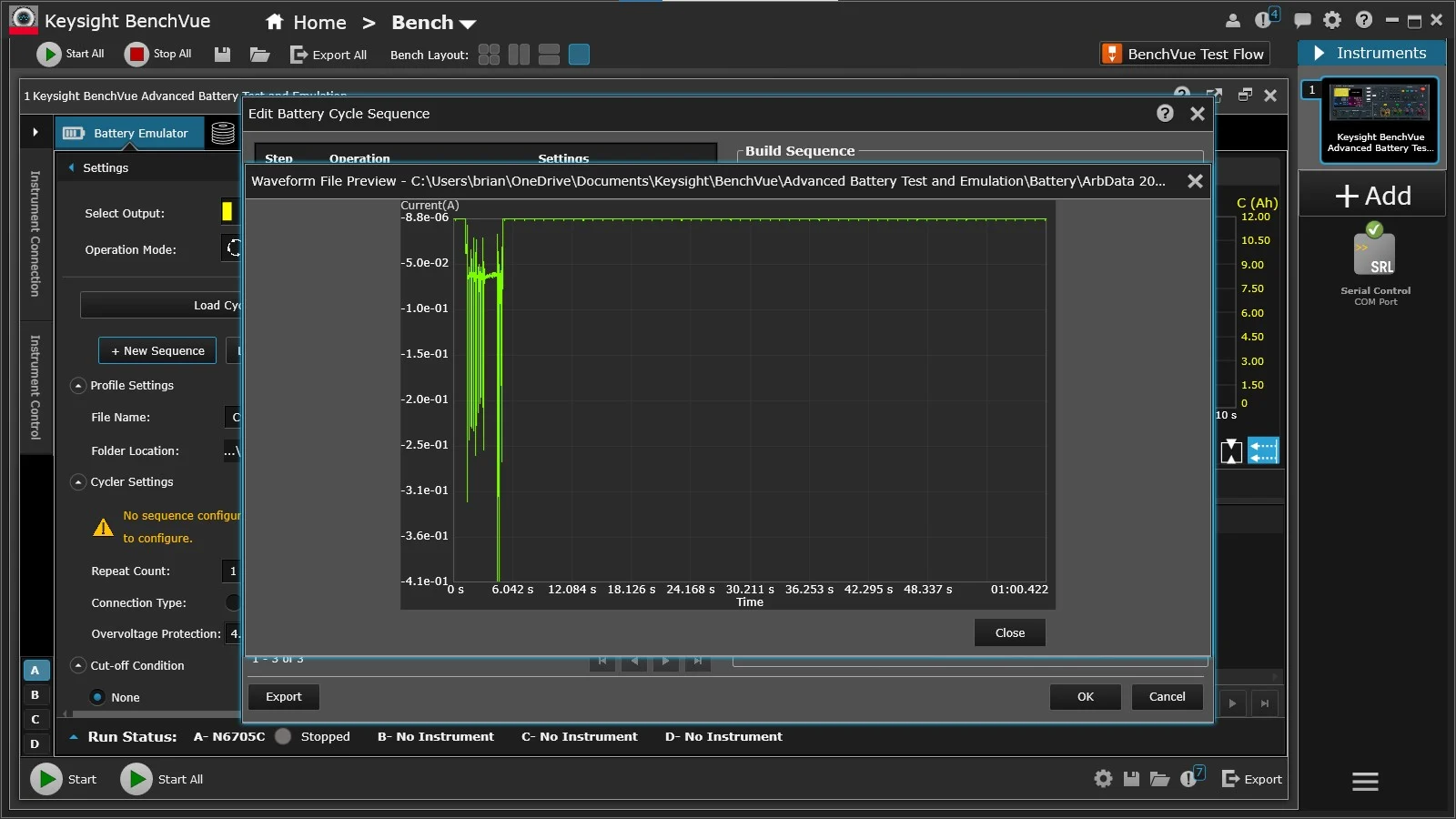1456x819 pixels.
Task: Click the Overvoltage Protection field
Action: (x=233, y=634)
